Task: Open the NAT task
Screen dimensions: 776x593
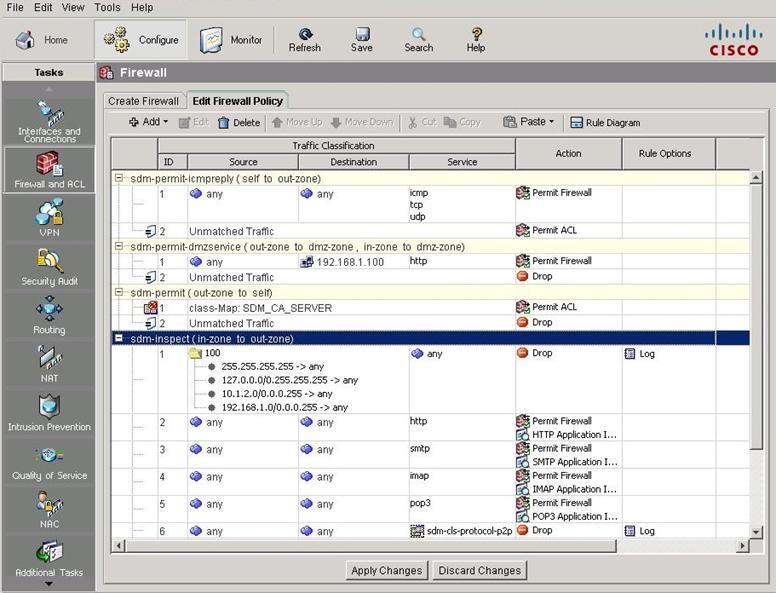Action: [49, 364]
